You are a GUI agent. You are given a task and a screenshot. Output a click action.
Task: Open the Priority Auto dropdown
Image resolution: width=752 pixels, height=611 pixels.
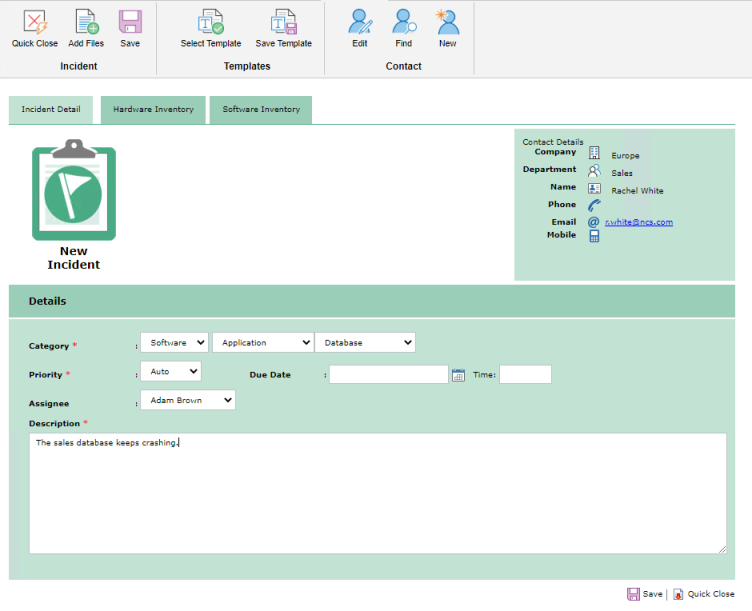click(170, 372)
